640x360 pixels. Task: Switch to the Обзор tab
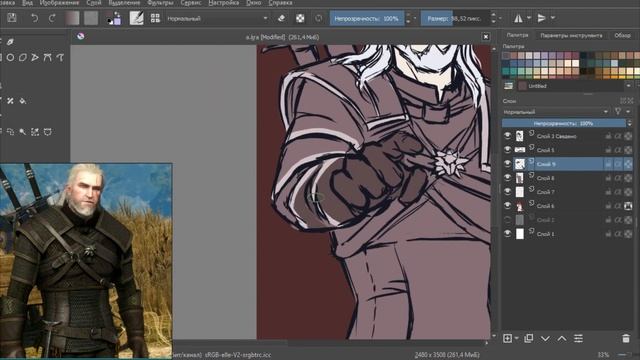(622, 36)
